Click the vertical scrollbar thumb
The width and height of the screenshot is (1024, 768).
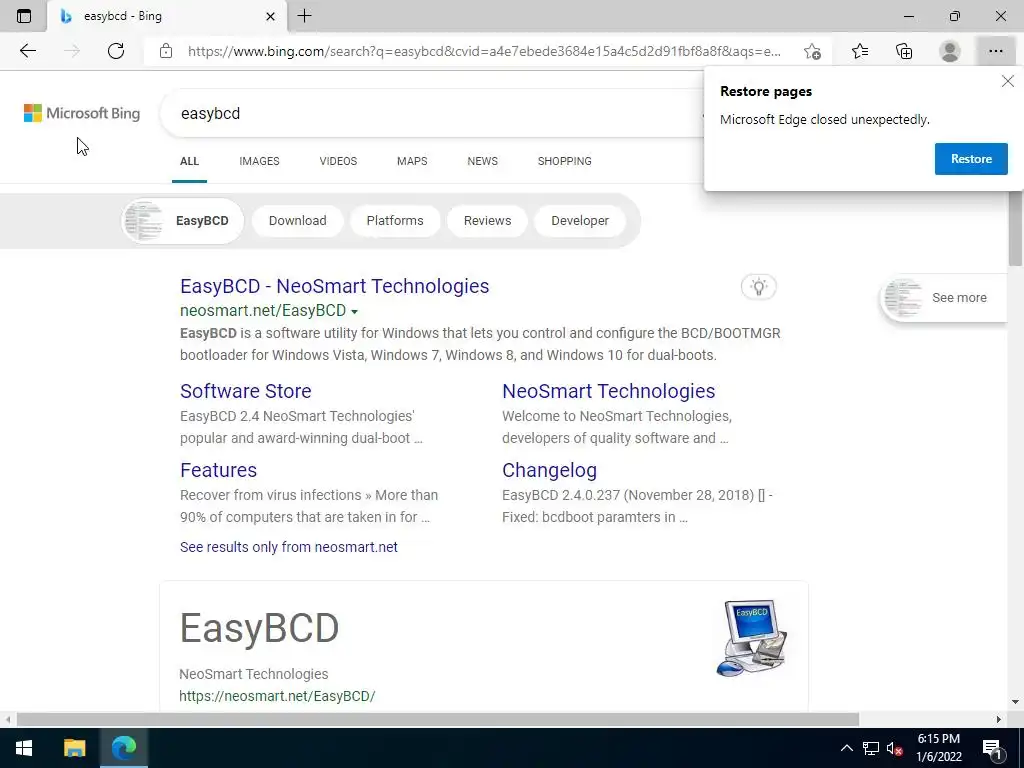[1015, 229]
